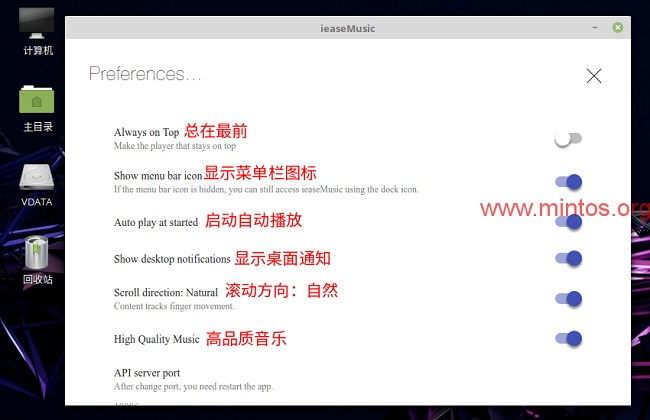Click the menu bar icon hidden description text
This screenshot has width=650, height=420.
coord(266,189)
